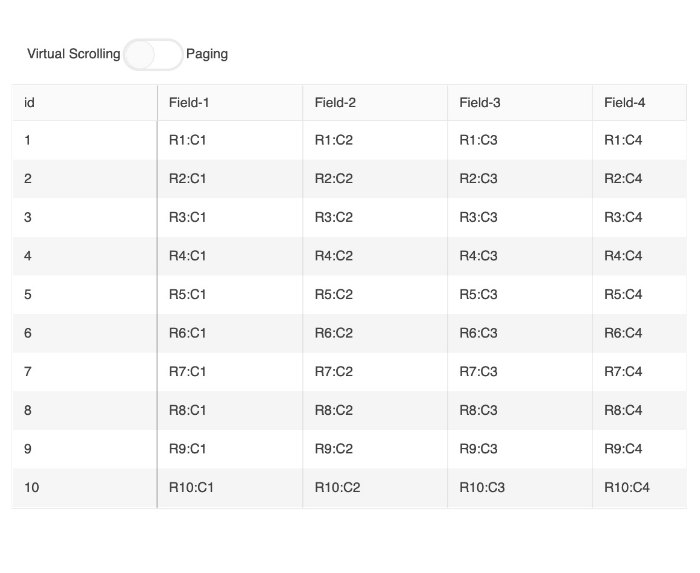Select cell R5:C4
The width and height of the screenshot is (700, 573).
pyautogui.click(x=639, y=295)
